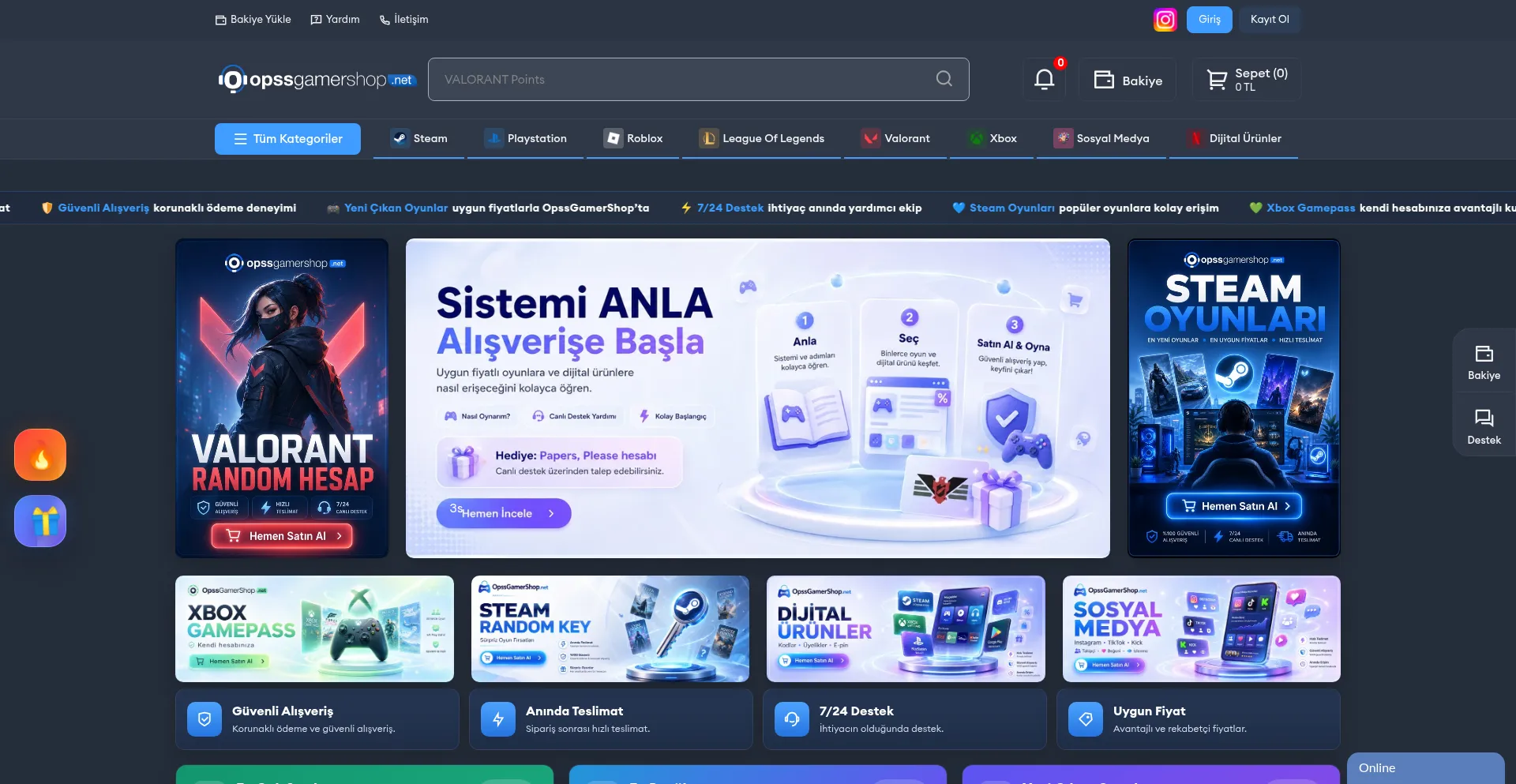Click the hamburger icon in Tüm Kategoriler
The image size is (1516, 784).
point(241,139)
